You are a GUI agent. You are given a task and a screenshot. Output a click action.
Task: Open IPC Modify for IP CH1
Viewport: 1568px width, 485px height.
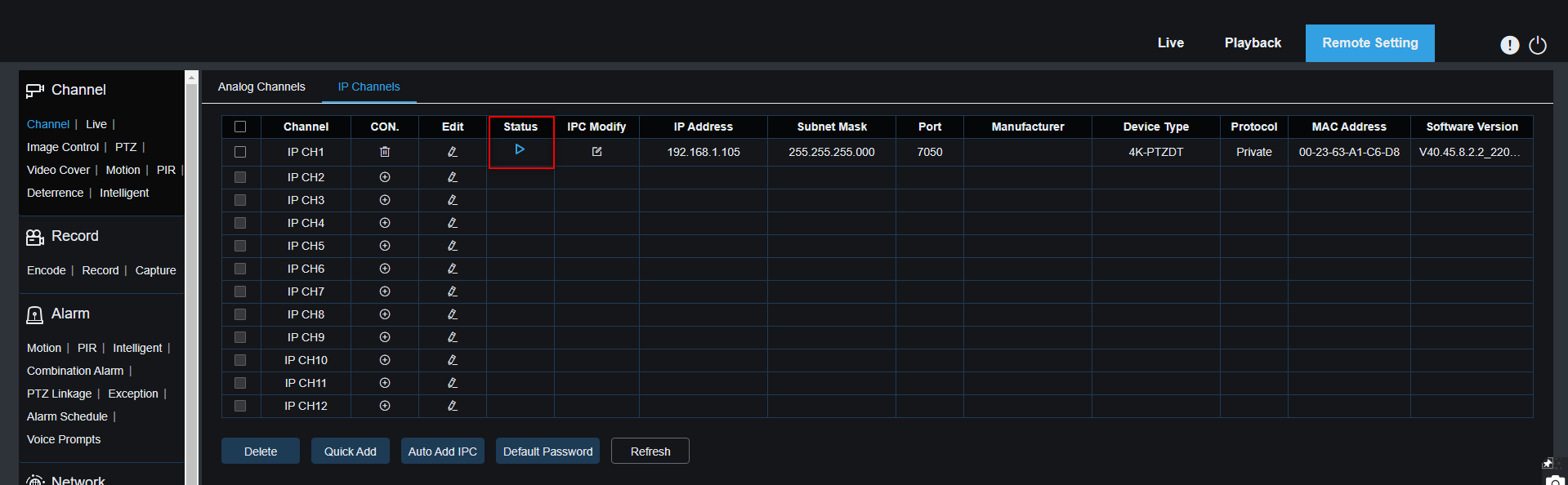596,152
